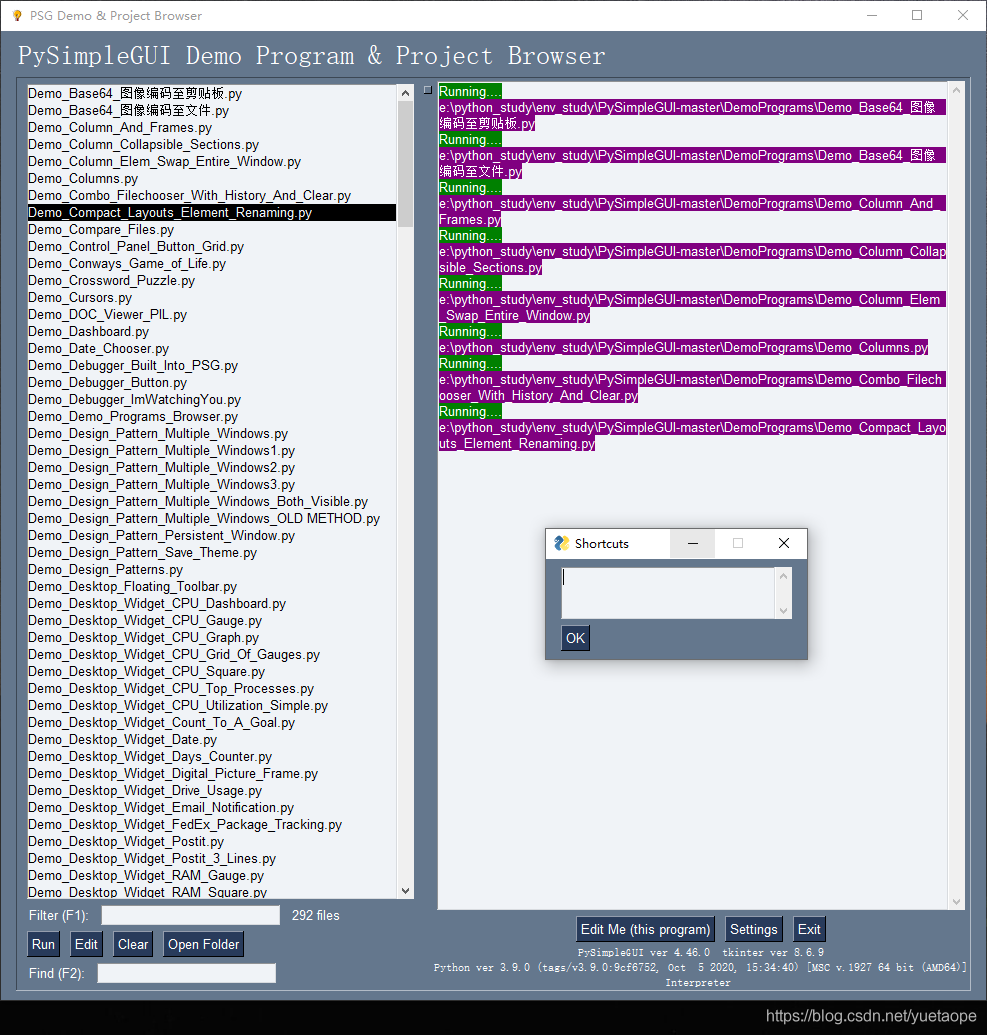Click Shortcuts text box scroll up arrow
Screen dimensions: 987x1035
coord(783,576)
